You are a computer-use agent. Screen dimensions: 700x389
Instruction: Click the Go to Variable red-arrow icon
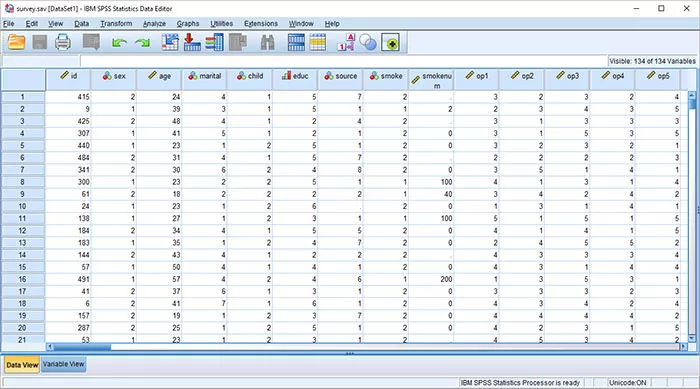192,42
